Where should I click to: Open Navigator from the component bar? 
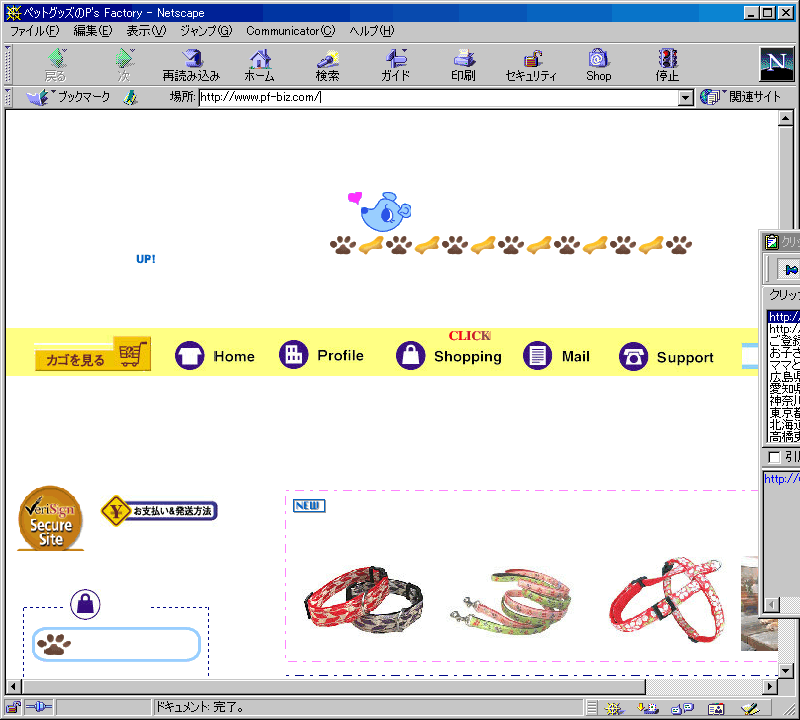point(614,708)
